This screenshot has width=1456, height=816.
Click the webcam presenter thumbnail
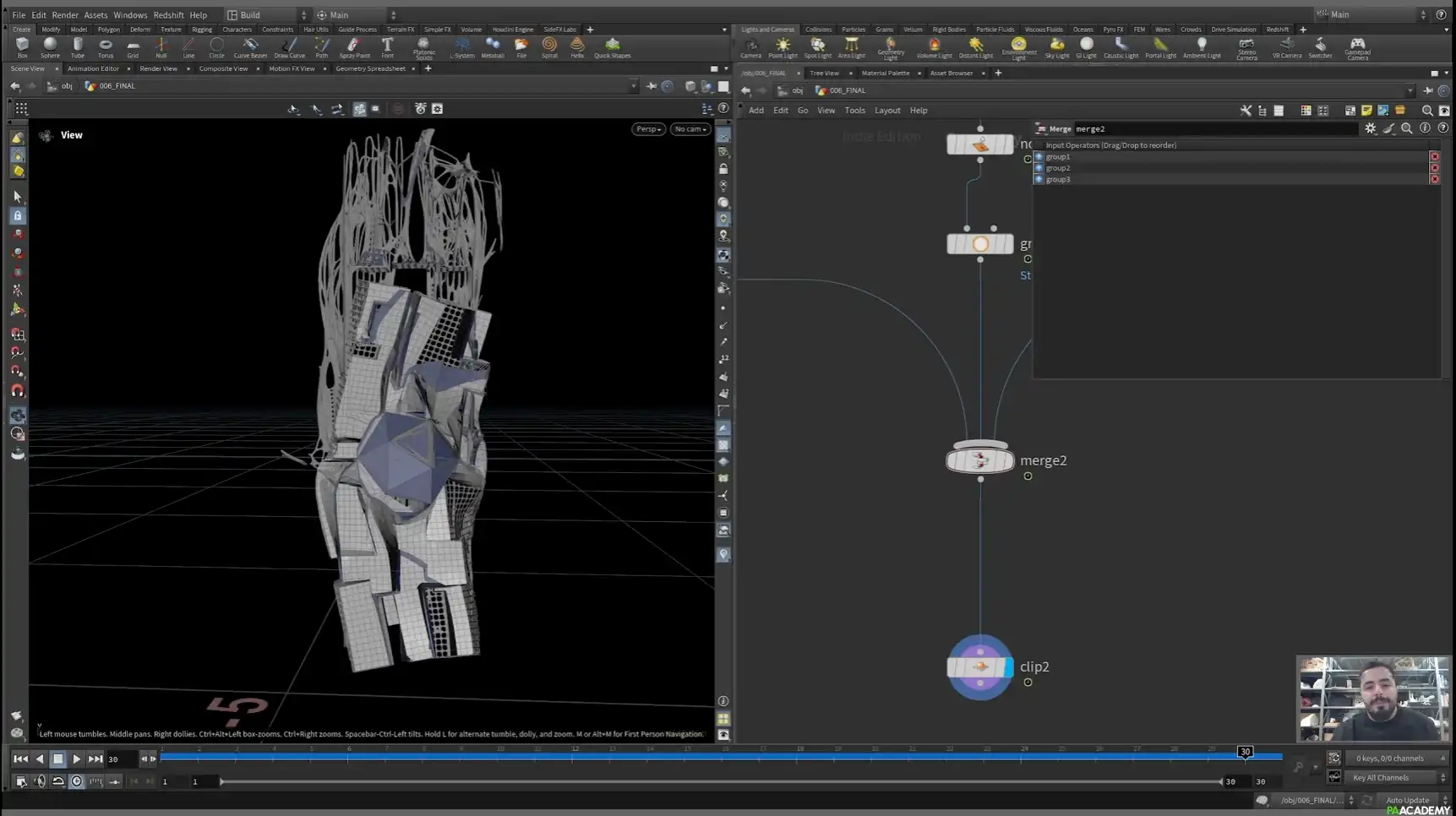pos(1373,699)
